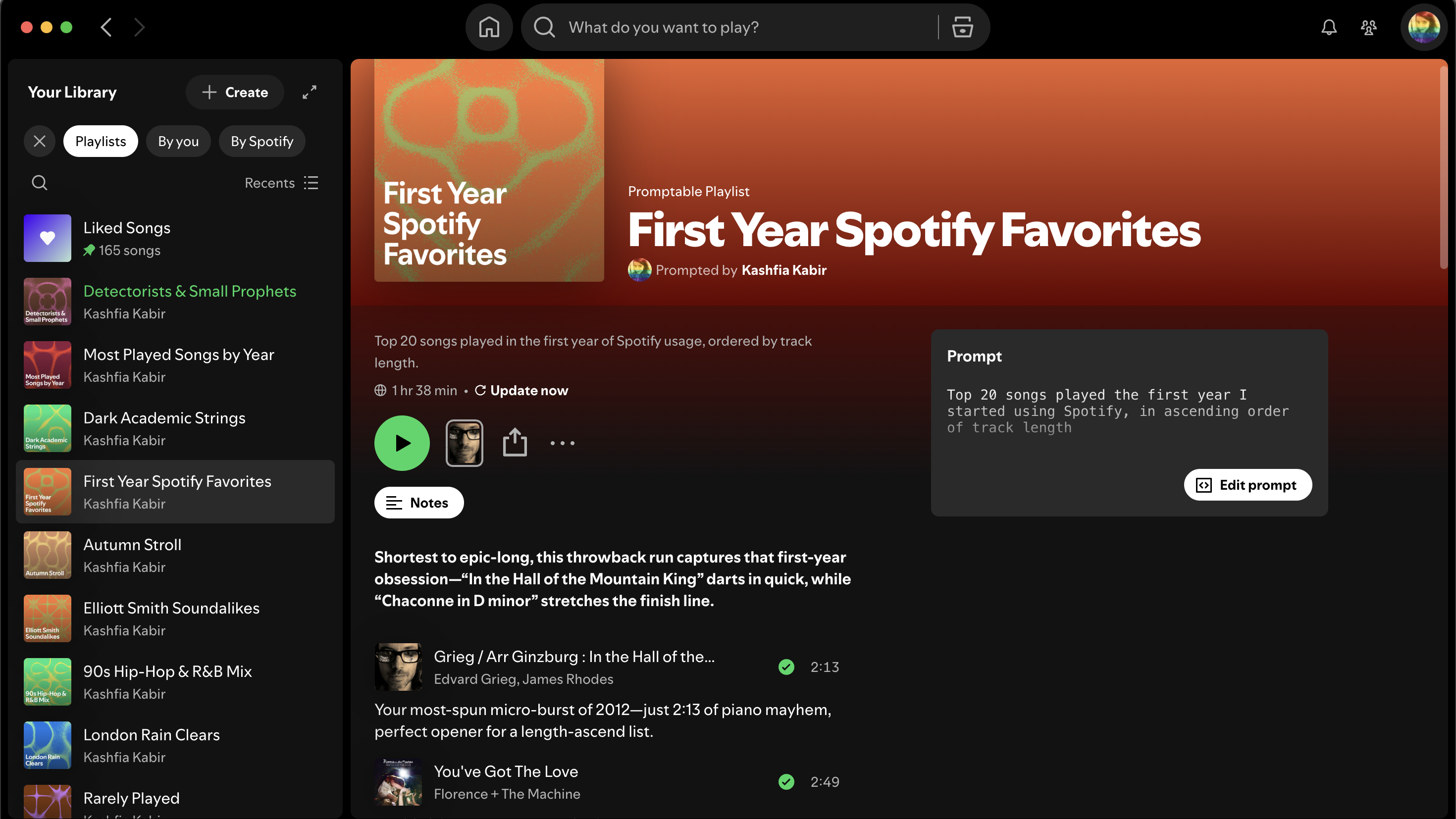Open Browse via the icon beside the search bar
This screenshot has height=819, width=1456.
[961, 27]
